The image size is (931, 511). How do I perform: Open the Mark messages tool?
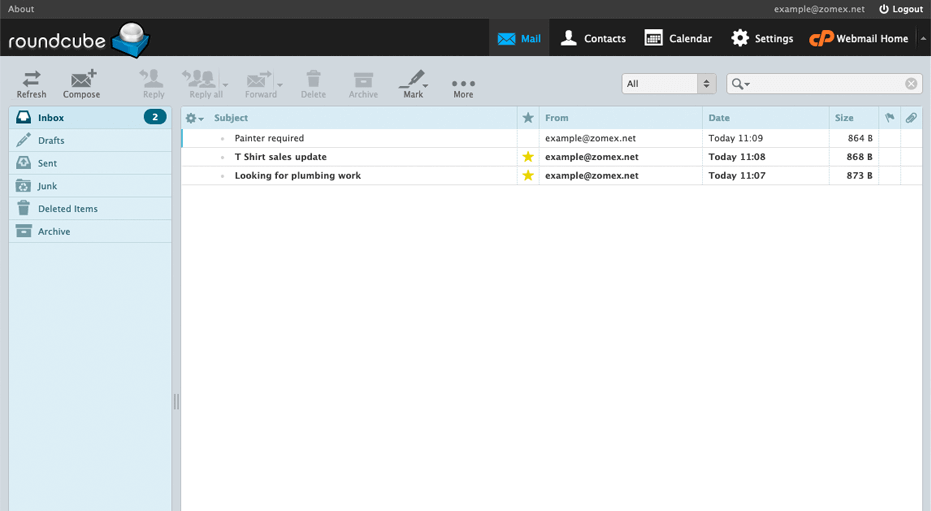413,84
